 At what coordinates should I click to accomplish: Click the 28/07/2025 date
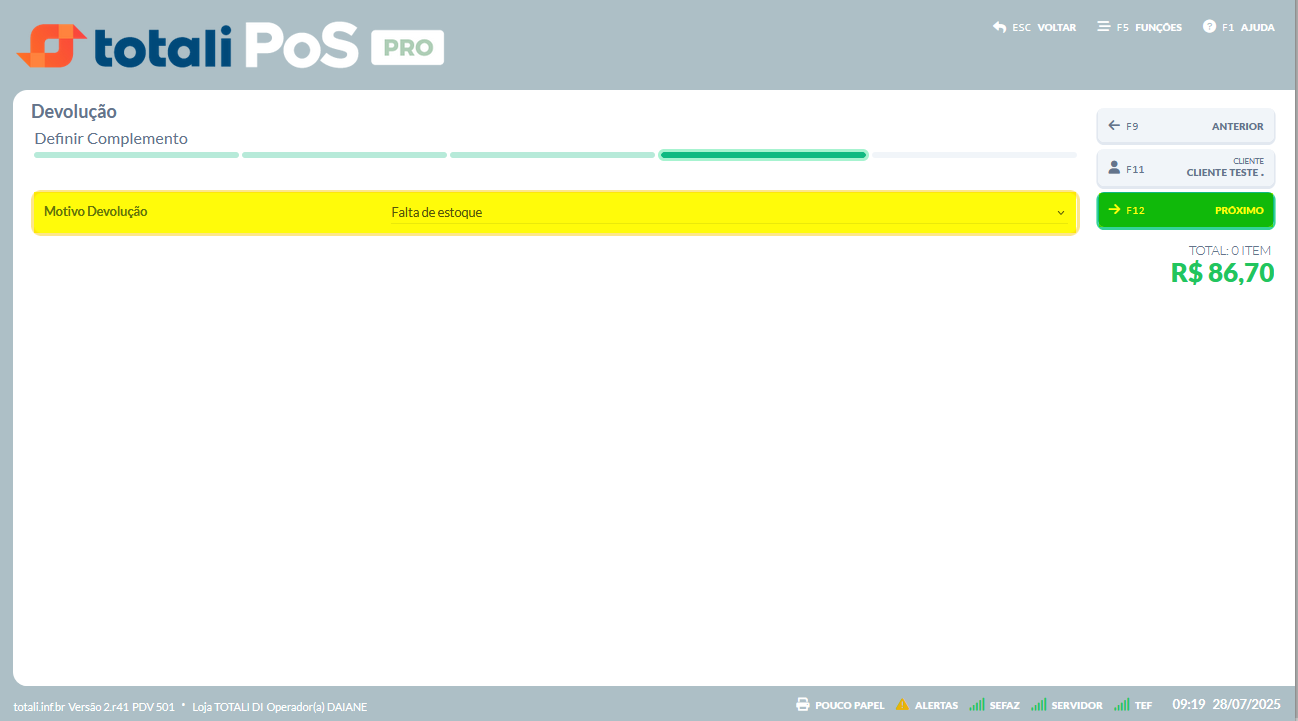1247,705
